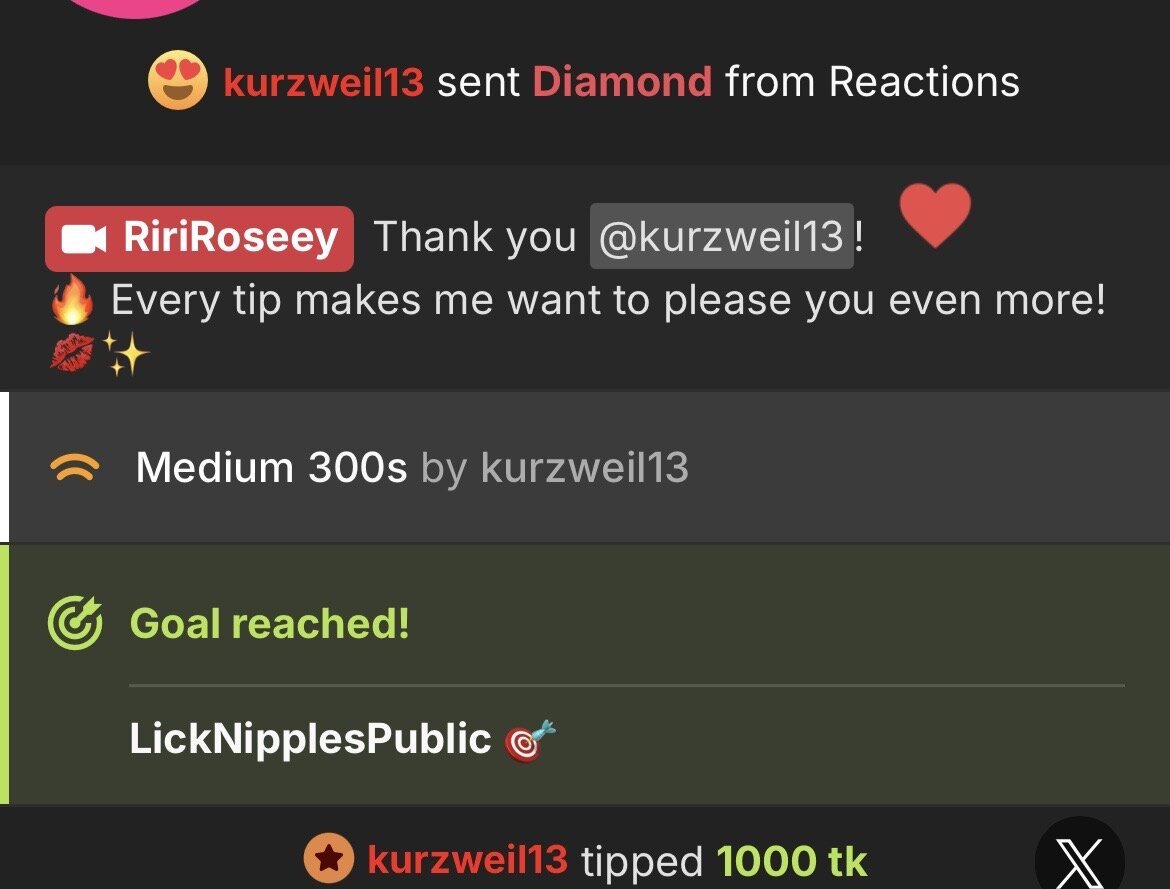Open the X (Twitter) round button
Screen dimensions: 1170x889
coord(1080,856)
